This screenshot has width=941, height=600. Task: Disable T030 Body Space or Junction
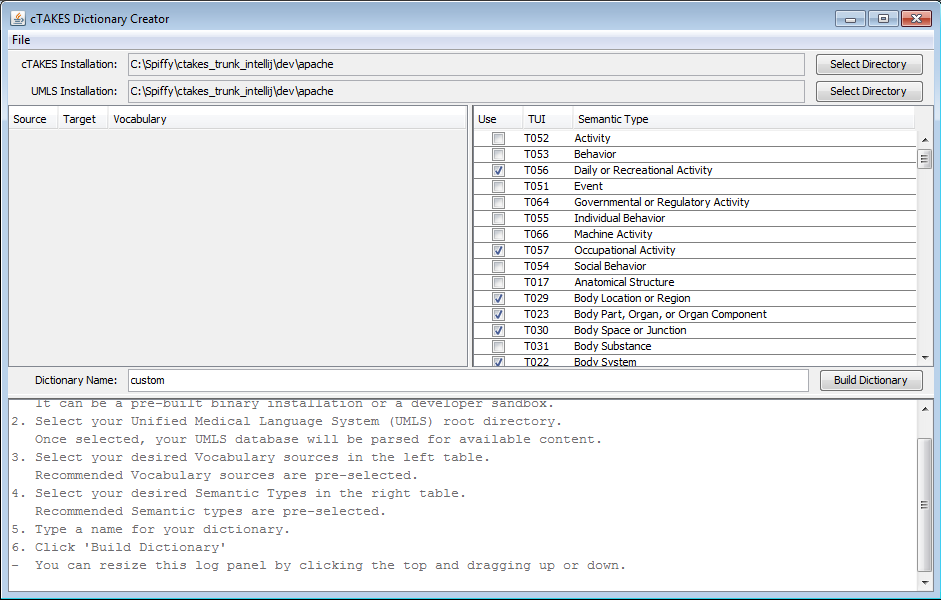[x=498, y=331]
